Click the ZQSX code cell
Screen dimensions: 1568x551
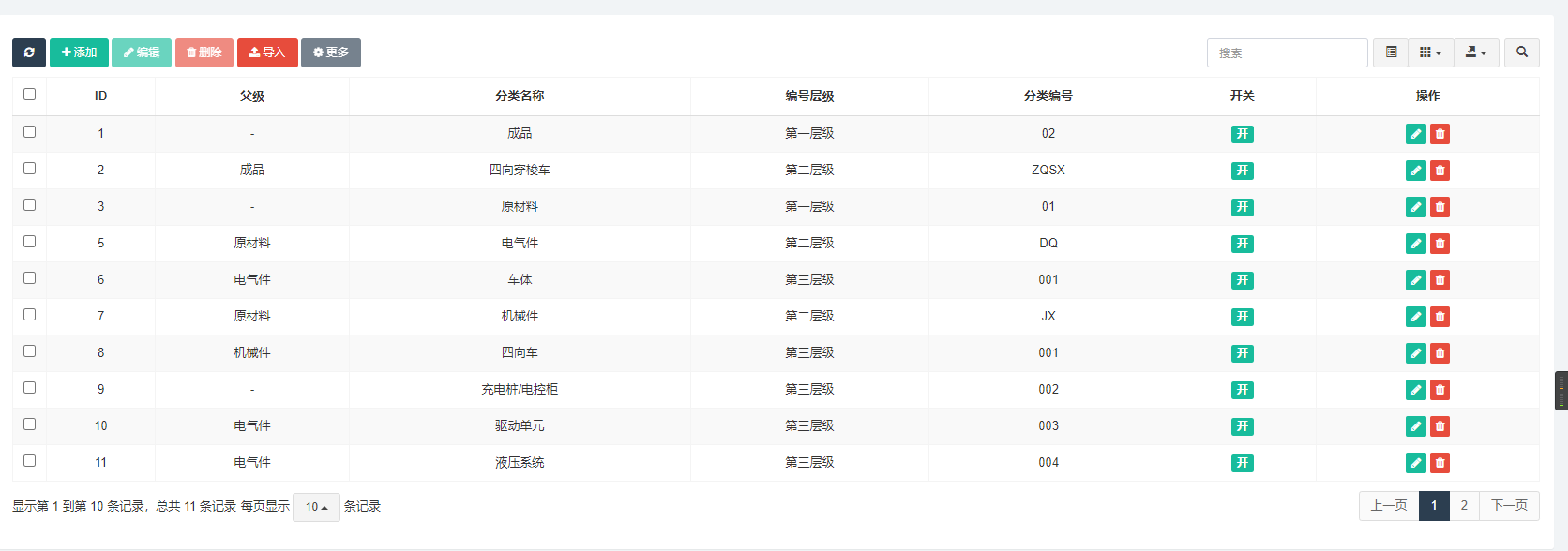(x=1048, y=171)
